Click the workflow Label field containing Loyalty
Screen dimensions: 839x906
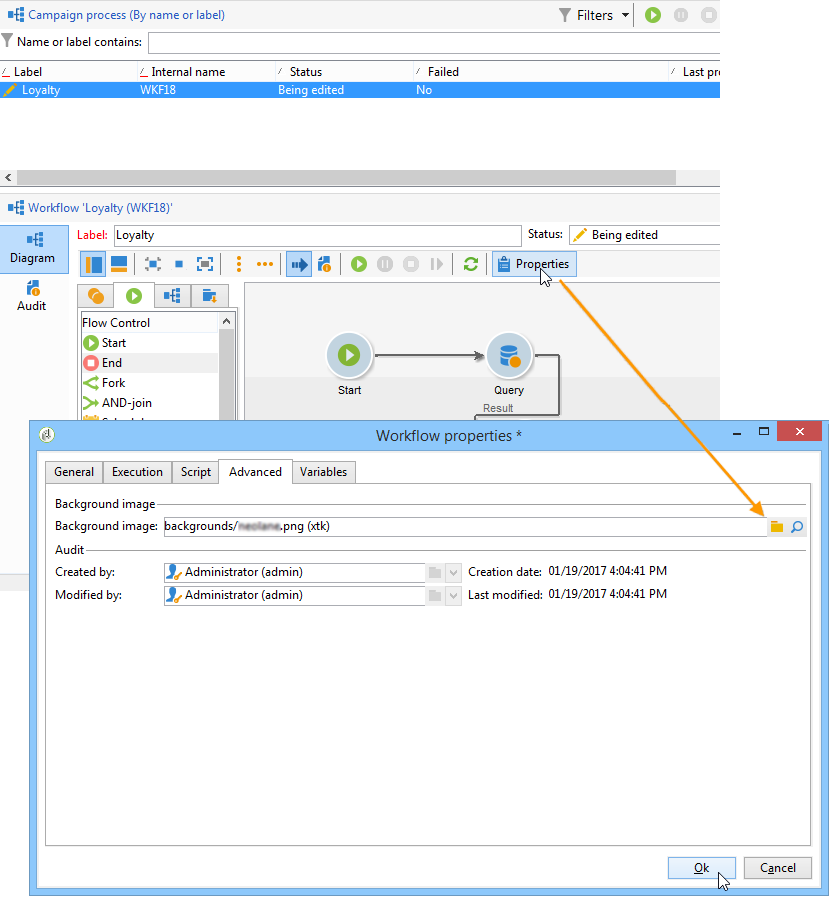coord(317,236)
